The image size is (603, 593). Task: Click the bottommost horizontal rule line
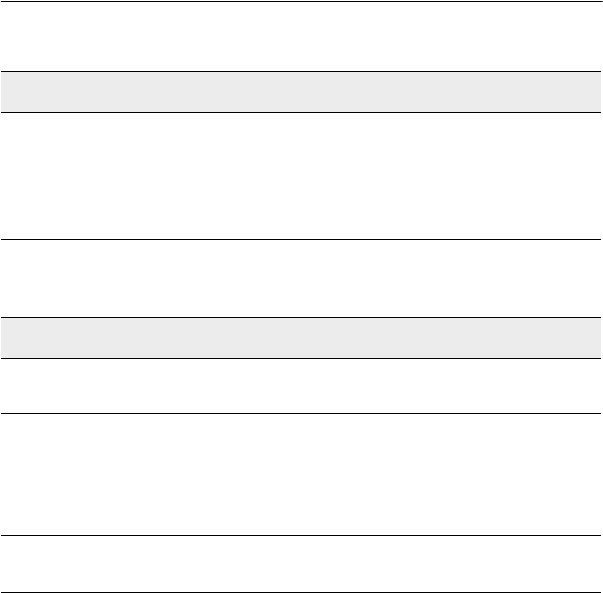301,592
